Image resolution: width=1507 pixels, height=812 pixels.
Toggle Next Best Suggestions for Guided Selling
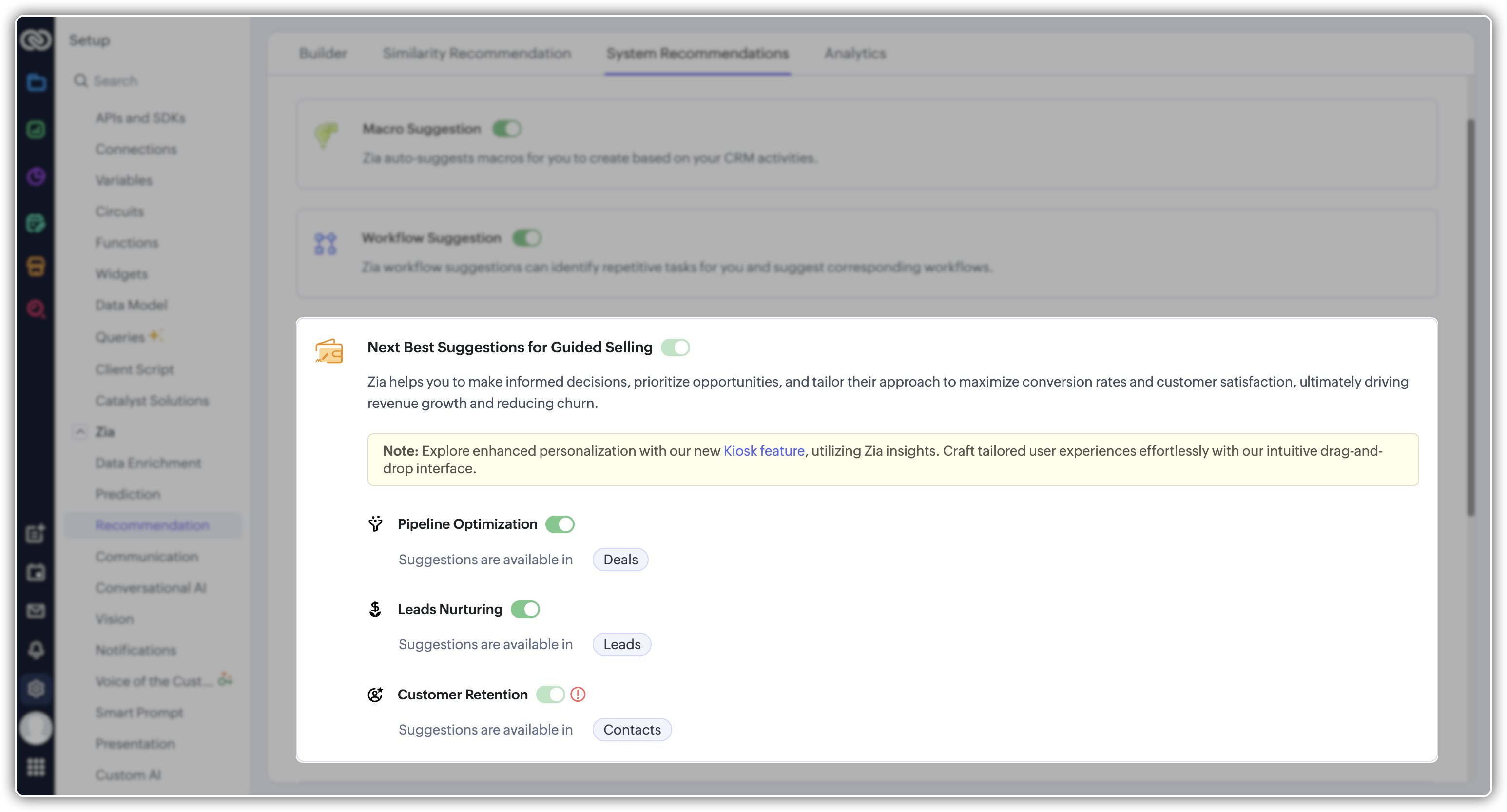tap(675, 348)
